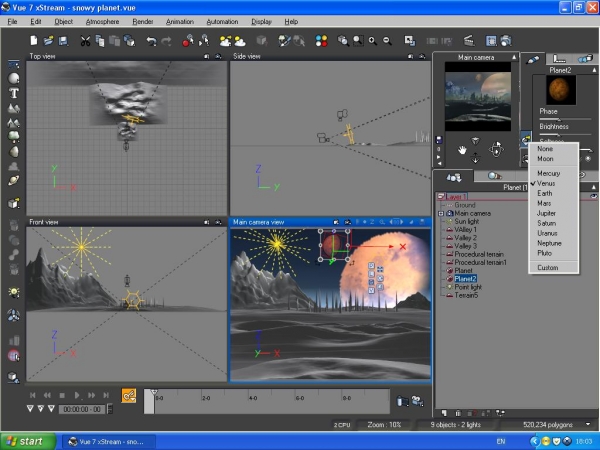600x450 pixels.
Task: Open the Display menu
Action: 261,21
